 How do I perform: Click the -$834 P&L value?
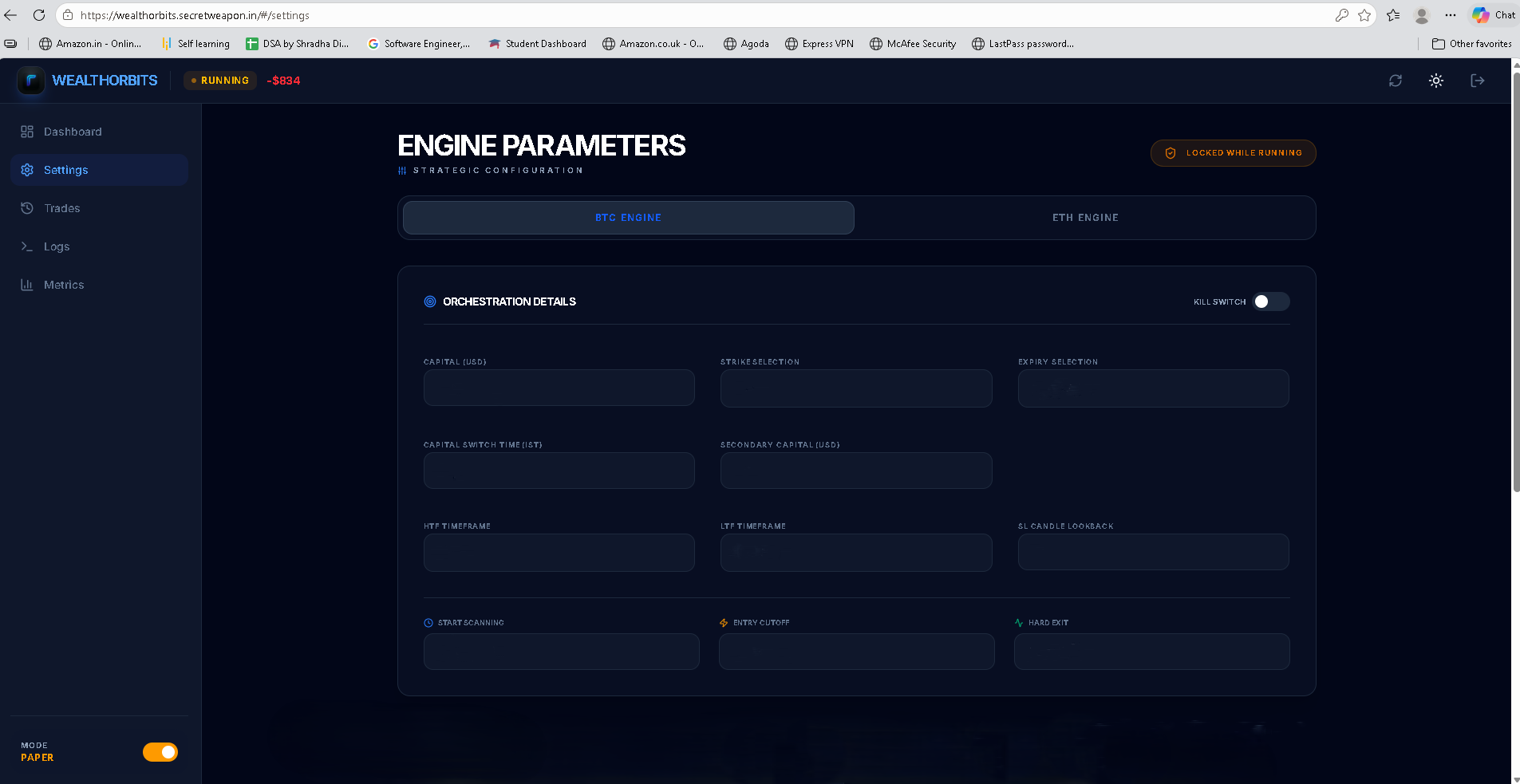283,81
